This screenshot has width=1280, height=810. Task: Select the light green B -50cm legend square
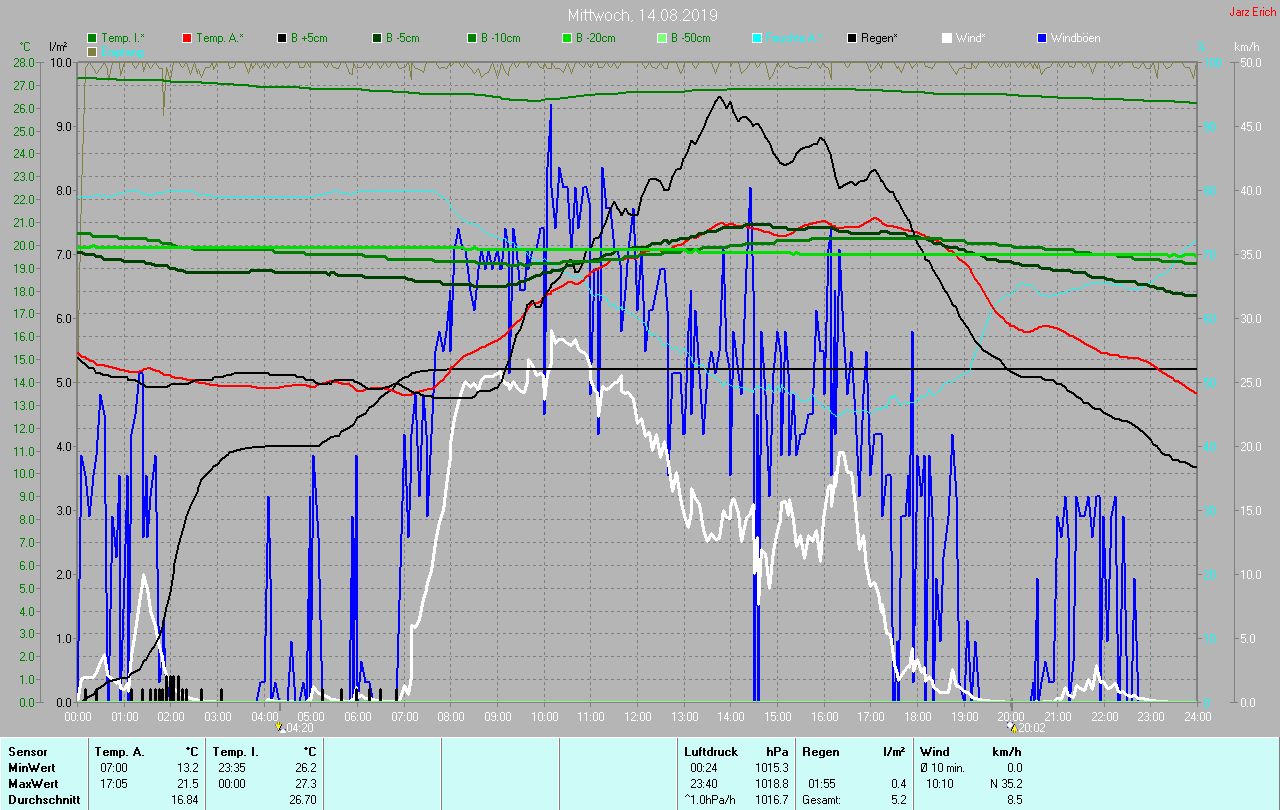pyautogui.click(x=661, y=38)
